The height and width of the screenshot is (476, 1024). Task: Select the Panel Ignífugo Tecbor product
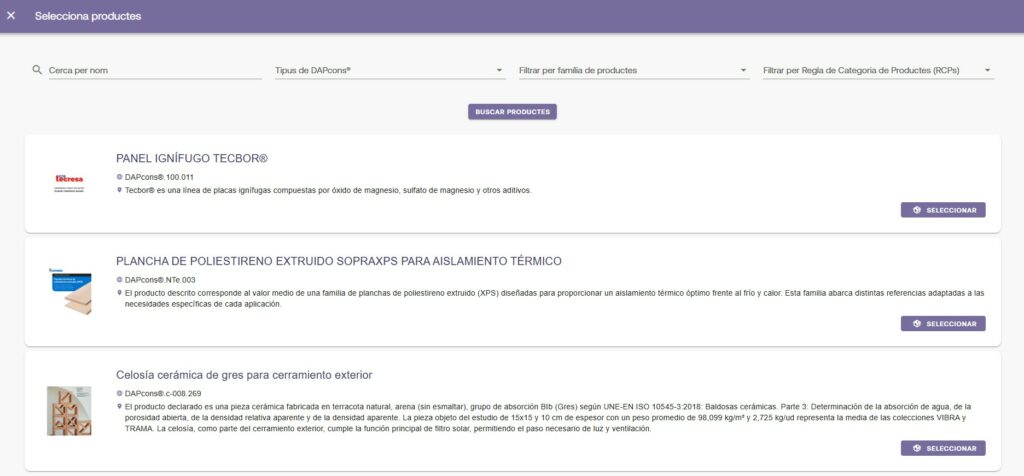(943, 210)
